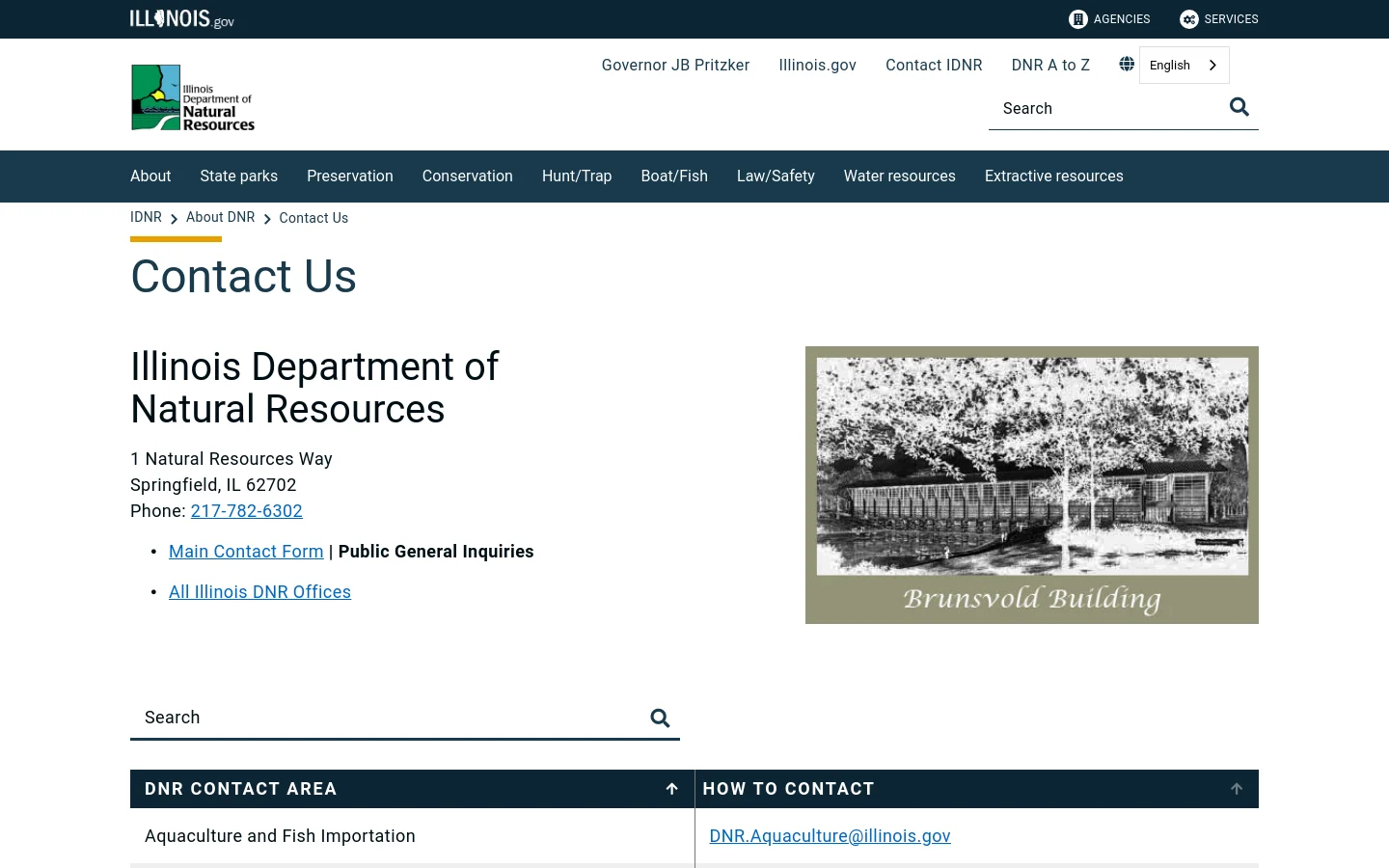Open the State parks menu
Screen dimensions: 1389x868
[239, 176]
